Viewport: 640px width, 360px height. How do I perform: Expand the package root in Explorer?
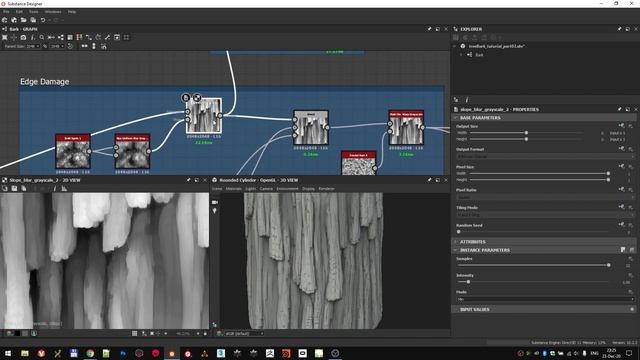[455, 46]
